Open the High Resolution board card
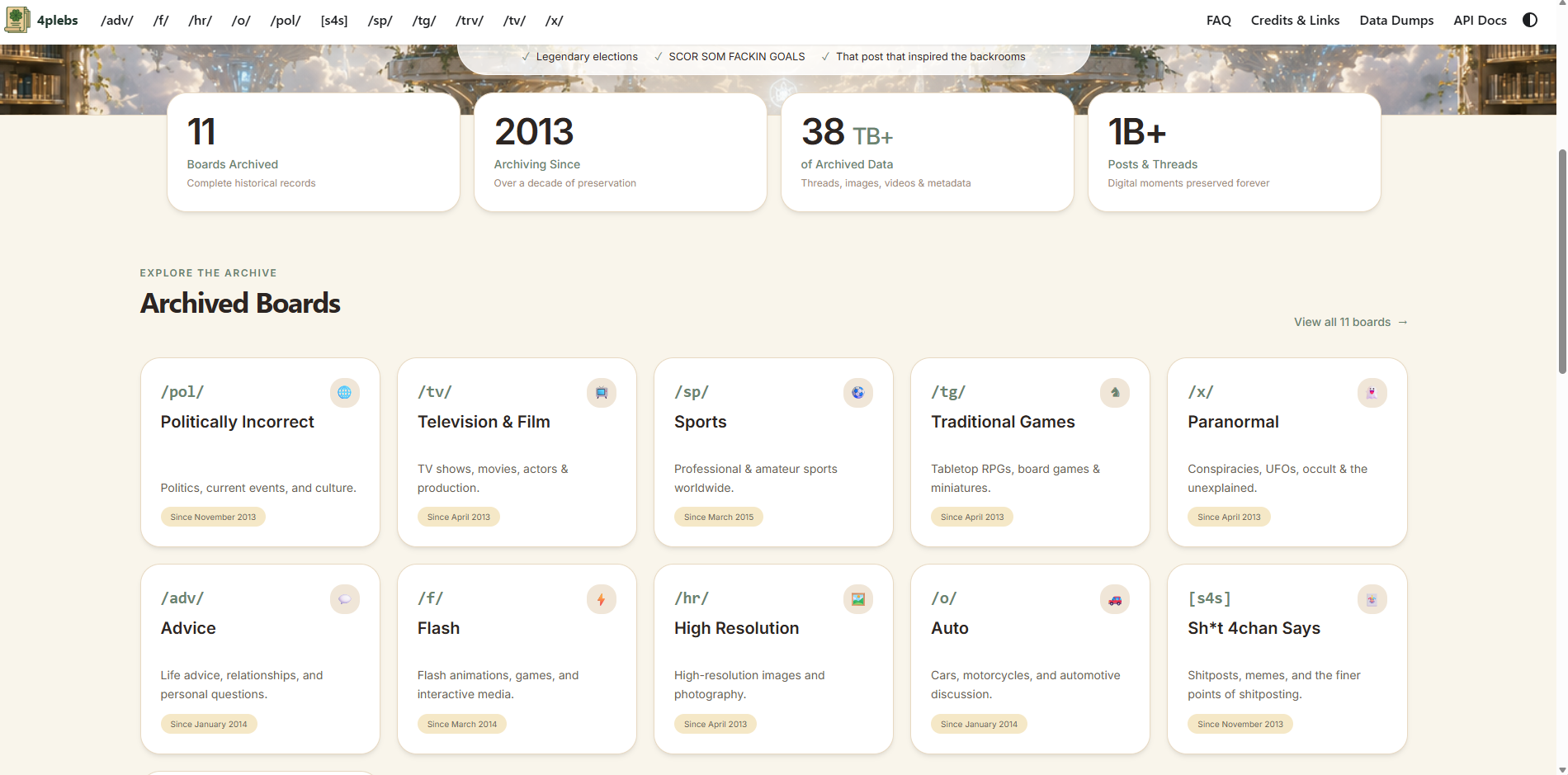Image resolution: width=1568 pixels, height=775 pixels. tap(773, 659)
